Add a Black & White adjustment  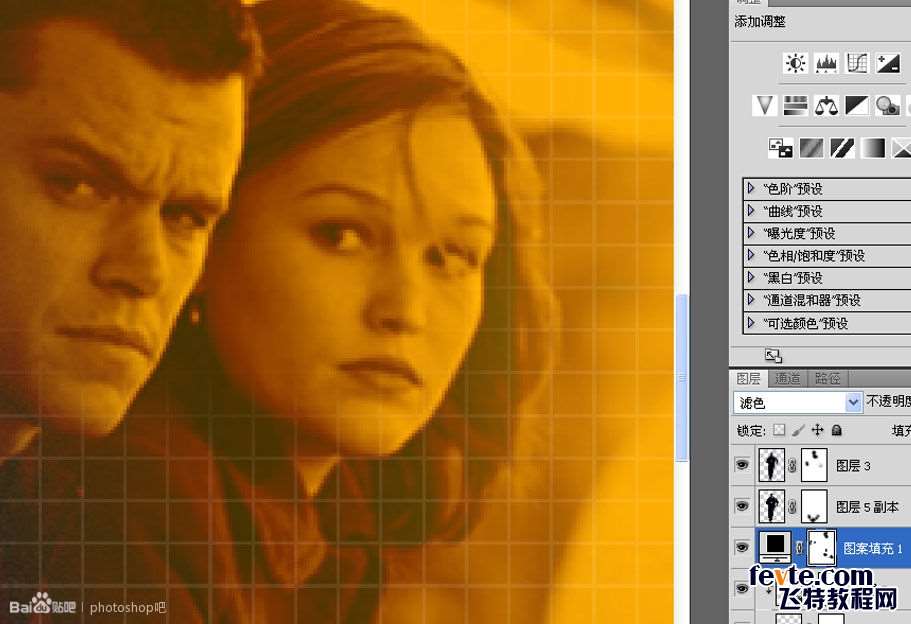tap(857, 105)
